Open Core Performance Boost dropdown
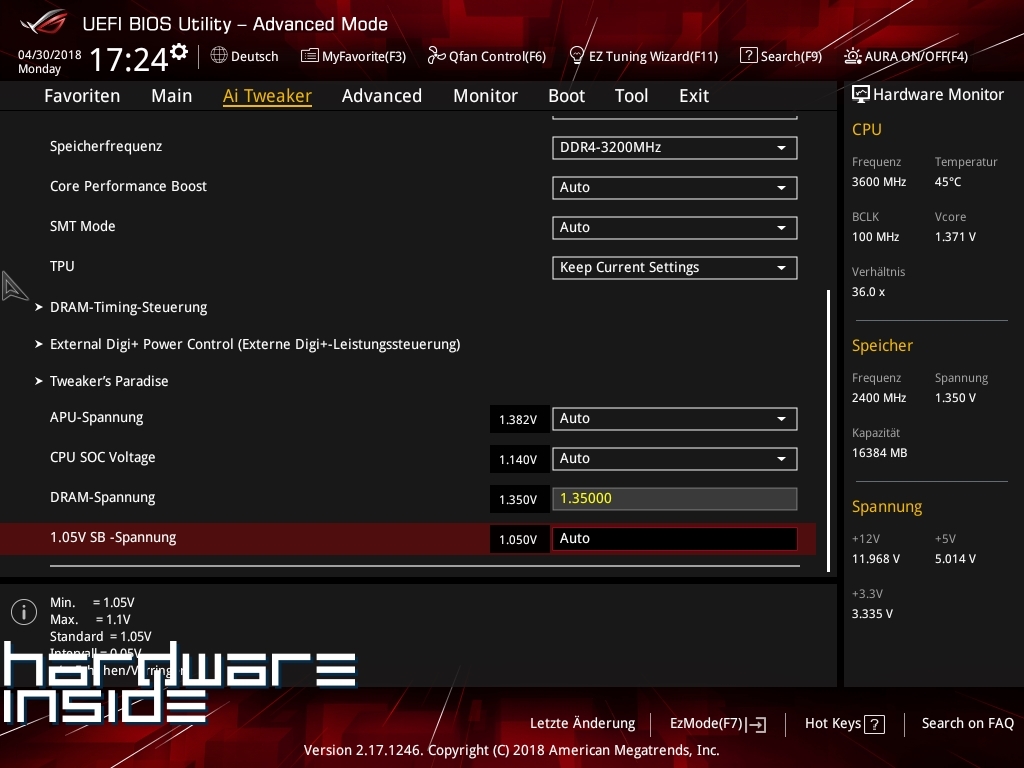The height and width of the screenshot is (768, 1024). (675, 187)
